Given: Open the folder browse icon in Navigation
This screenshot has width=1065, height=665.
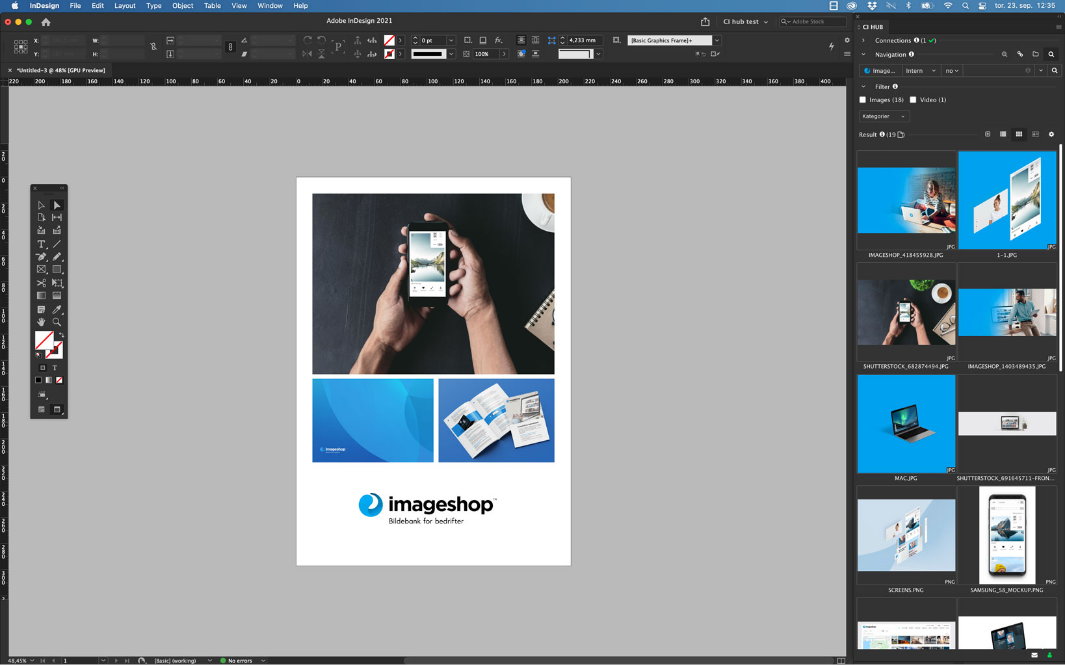Looking at the screenshot, I should 1035,54.
